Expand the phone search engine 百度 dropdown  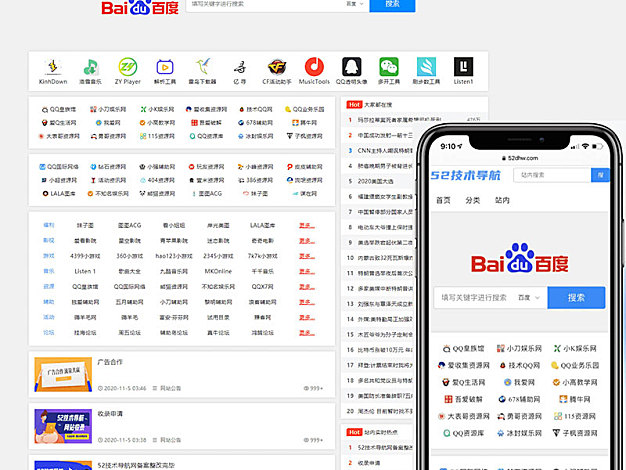[x=529, y=297]
